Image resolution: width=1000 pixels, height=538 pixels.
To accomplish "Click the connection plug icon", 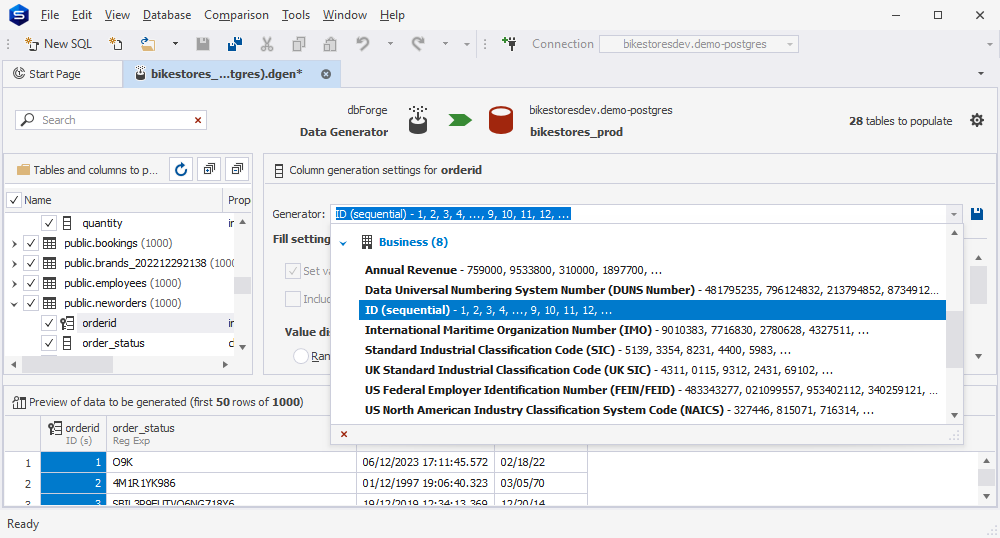I will pyautogui.click(x=509, y=44).
